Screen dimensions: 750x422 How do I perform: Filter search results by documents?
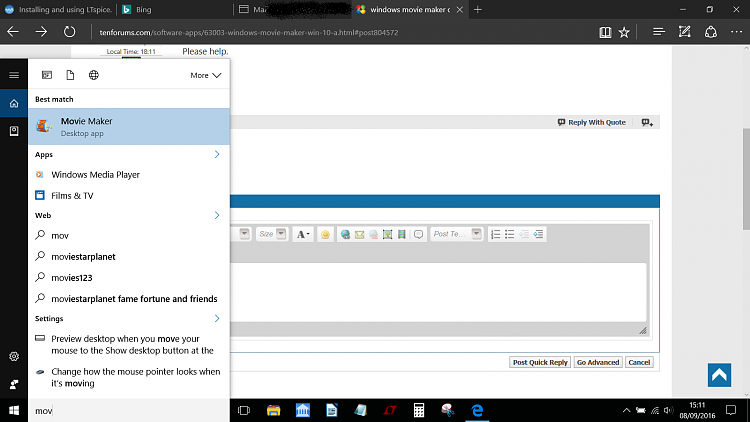[70, 75]
